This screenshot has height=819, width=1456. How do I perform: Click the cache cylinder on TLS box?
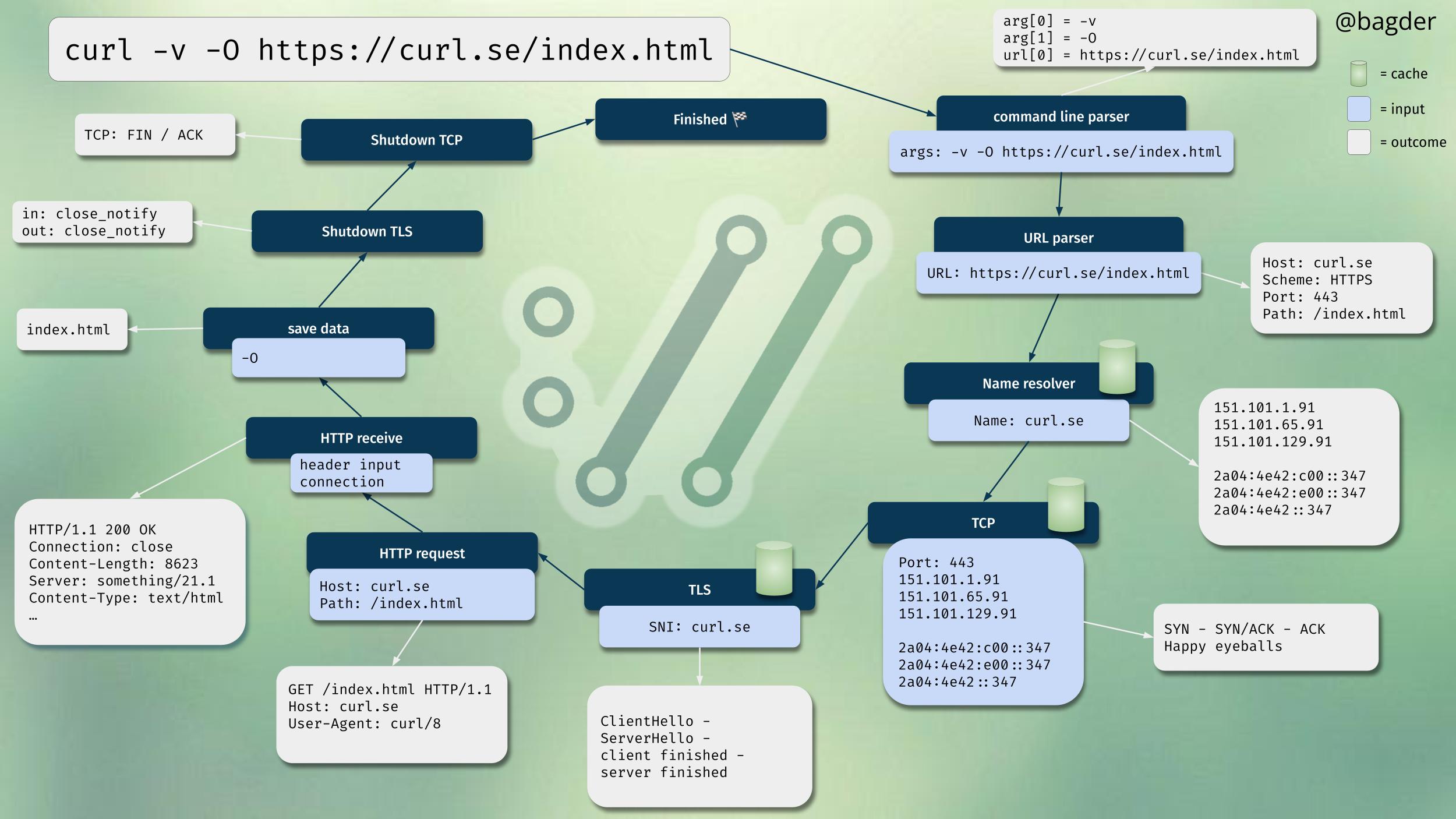(773, 569)
